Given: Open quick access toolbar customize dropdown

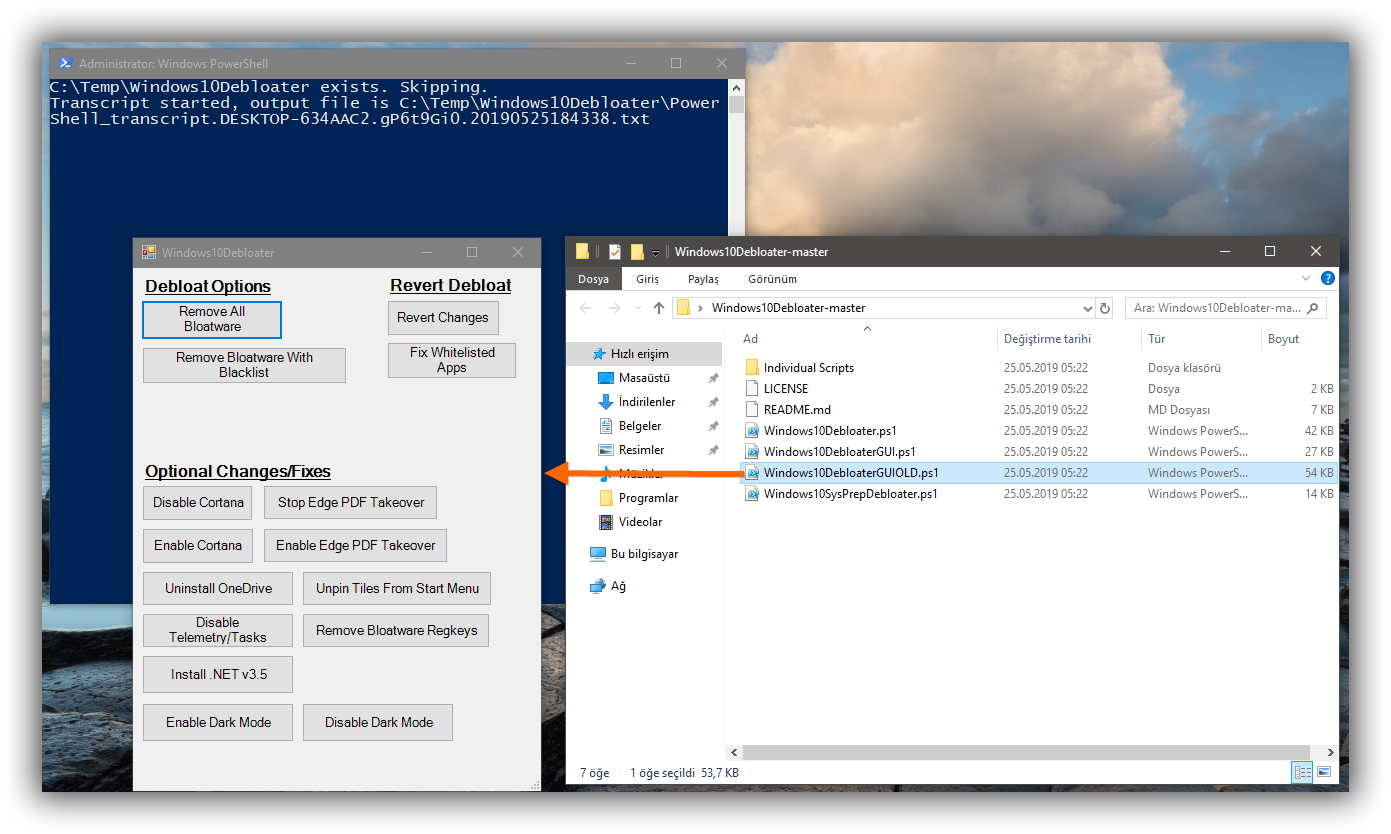Looking at the screenshot, I should click(x=656, y=252).
